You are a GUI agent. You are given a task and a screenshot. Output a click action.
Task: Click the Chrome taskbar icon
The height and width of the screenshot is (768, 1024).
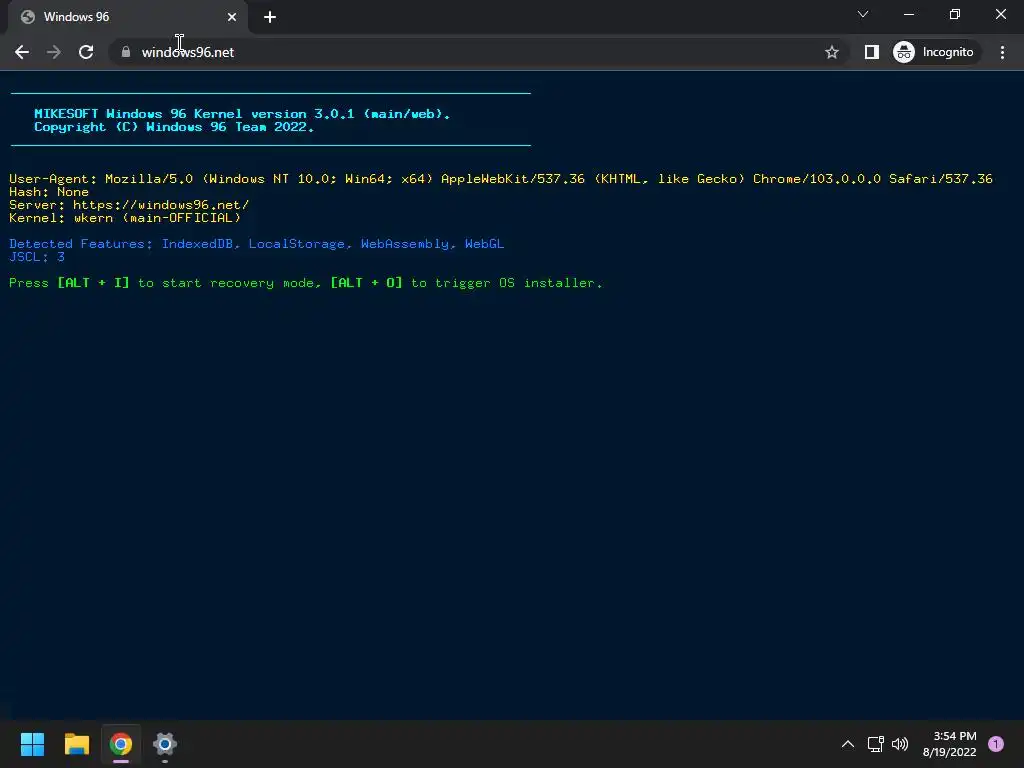click(x=121, y=744)
